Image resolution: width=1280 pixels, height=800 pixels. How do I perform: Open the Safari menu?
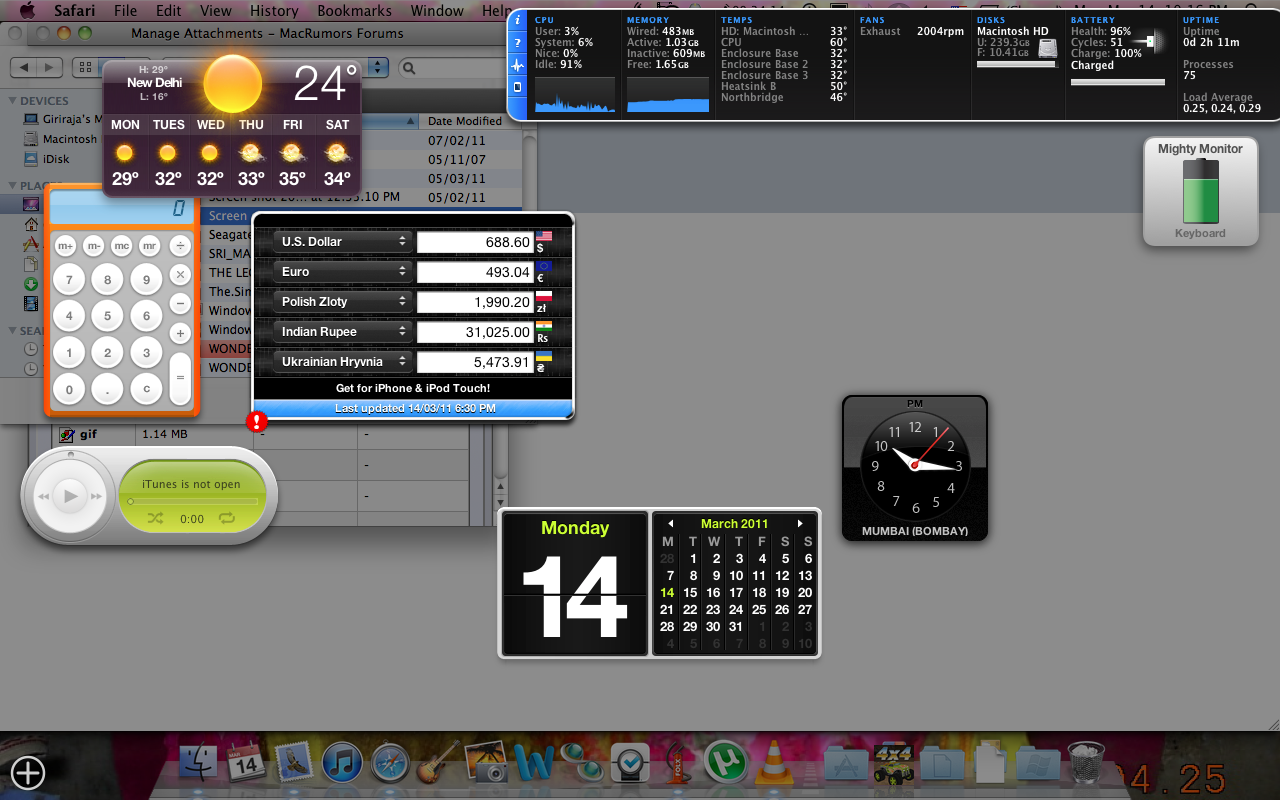click(x=76, y=11)
